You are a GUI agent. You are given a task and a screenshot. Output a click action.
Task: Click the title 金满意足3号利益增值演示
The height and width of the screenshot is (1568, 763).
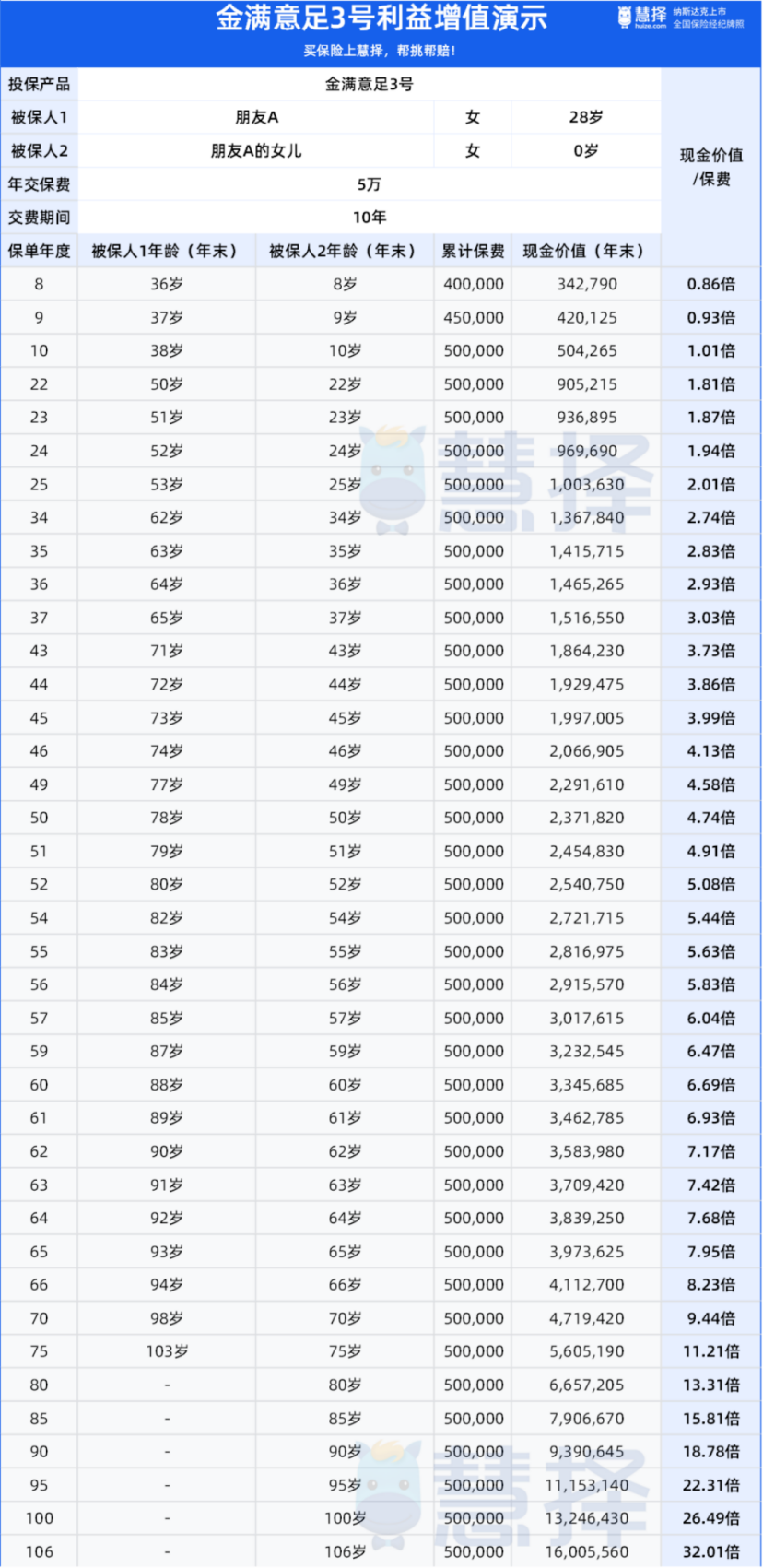tap(381, 18)
